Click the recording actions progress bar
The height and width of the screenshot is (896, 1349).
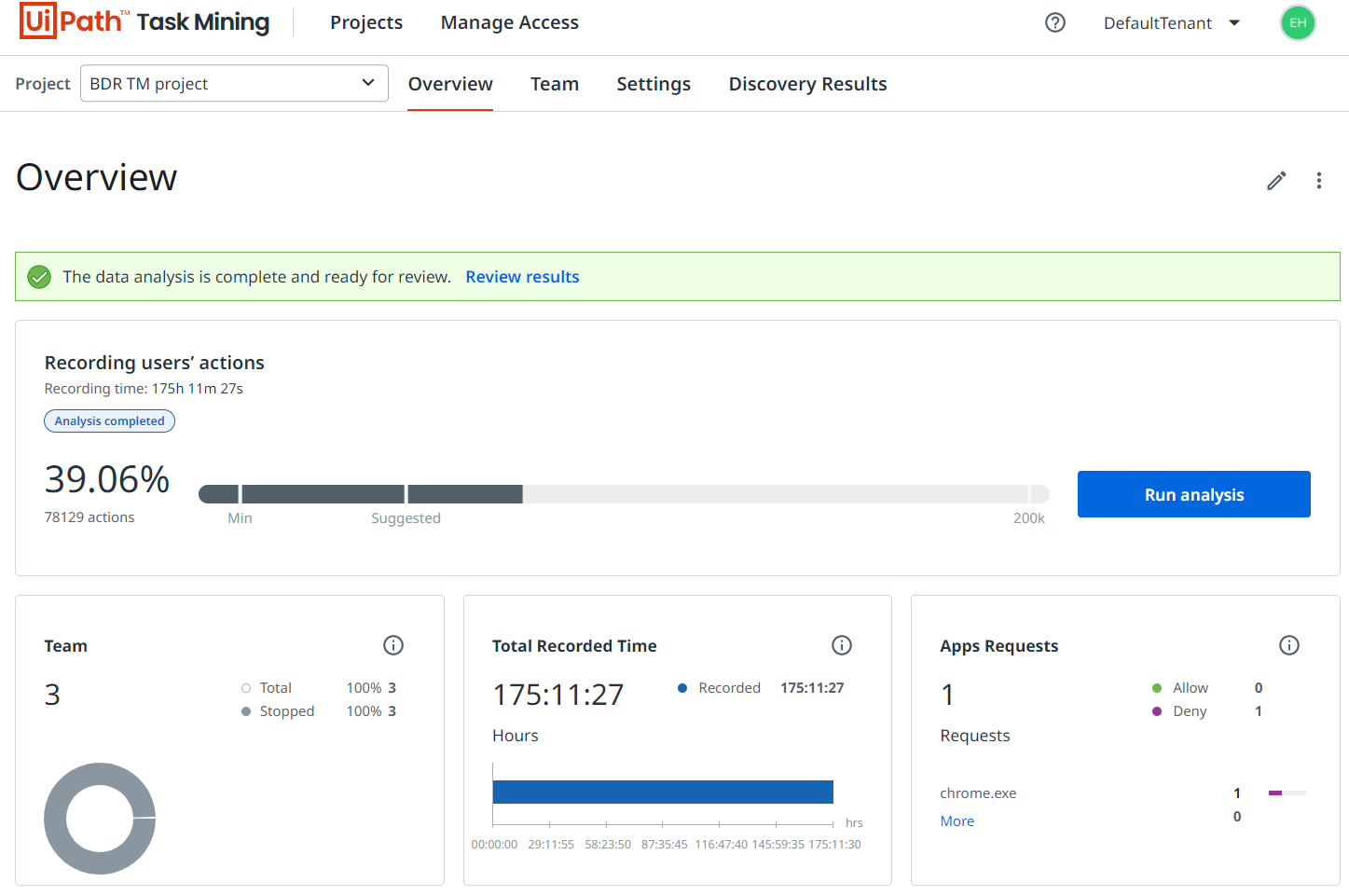[x=623, y=494]
